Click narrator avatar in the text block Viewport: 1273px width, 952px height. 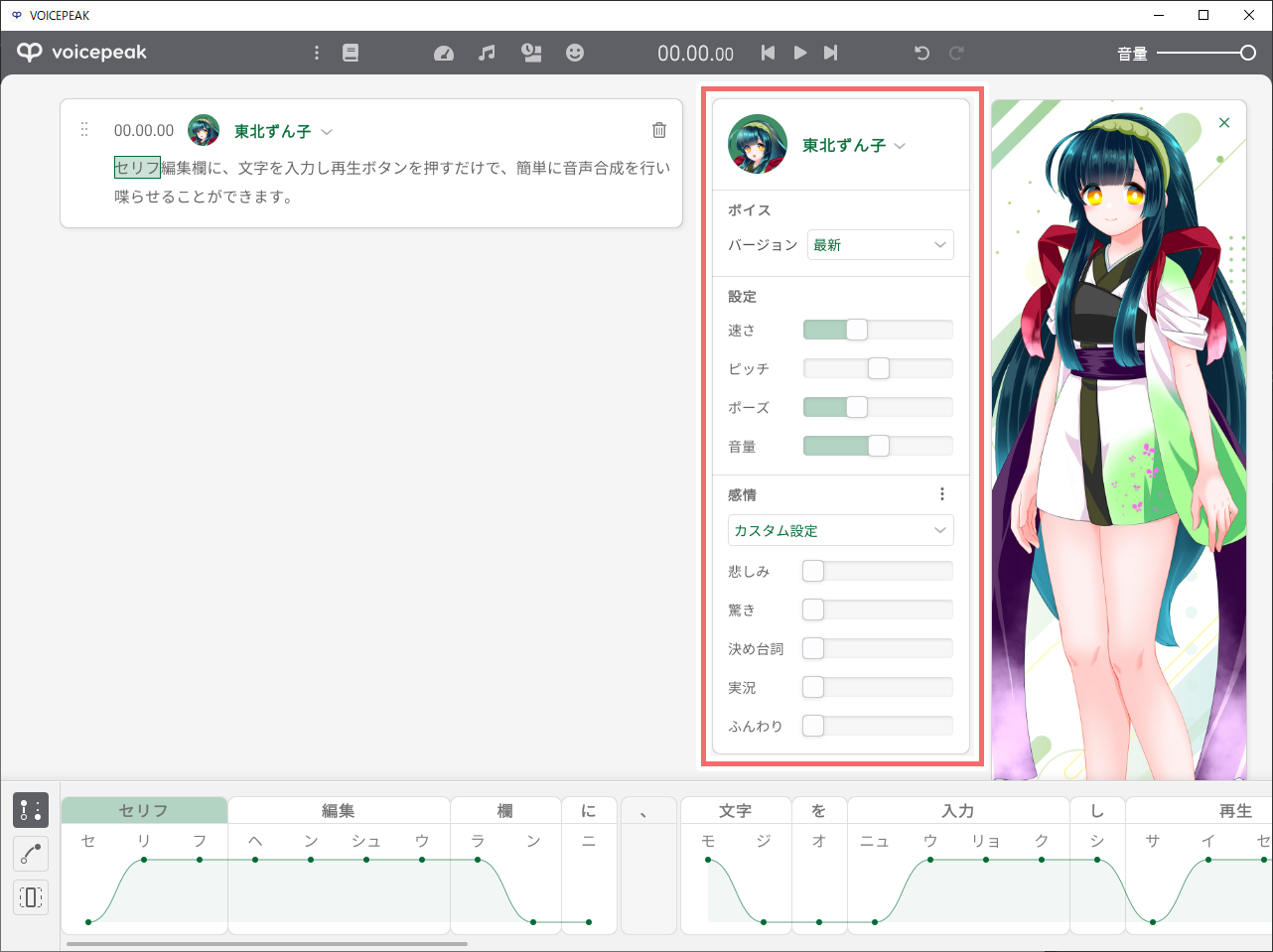(x=204, y=130)
